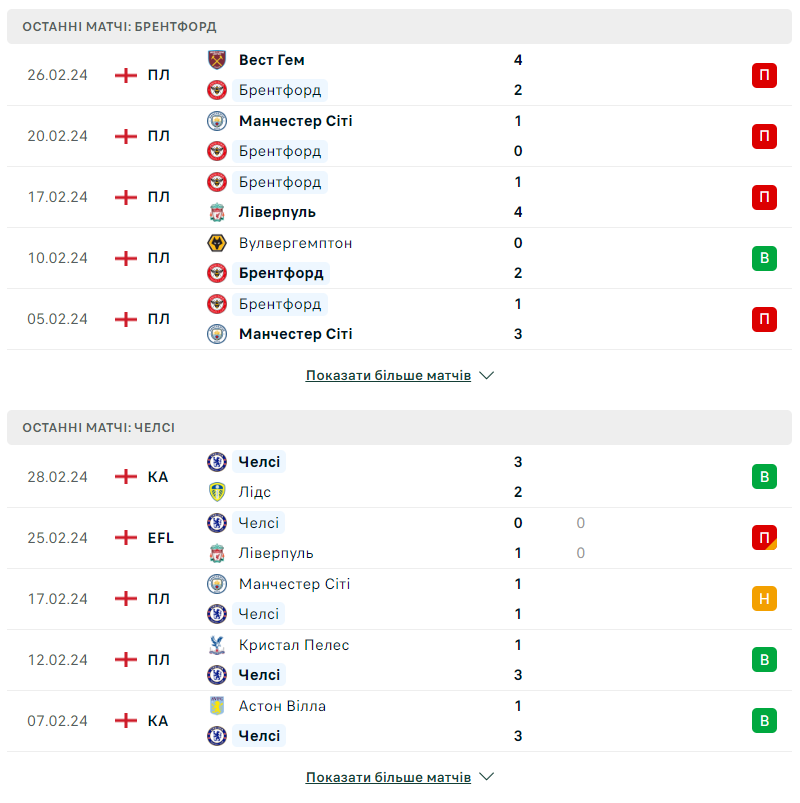Click the Manchester City crest in 20.02.24 match
Screen dimensions: 800x803
click(x=217, y=121)
